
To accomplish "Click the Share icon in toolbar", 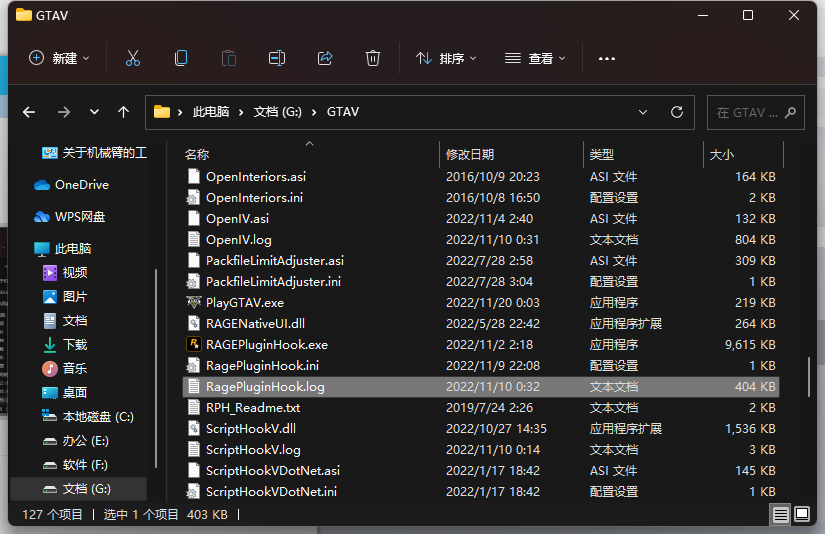I will [325, 58].
